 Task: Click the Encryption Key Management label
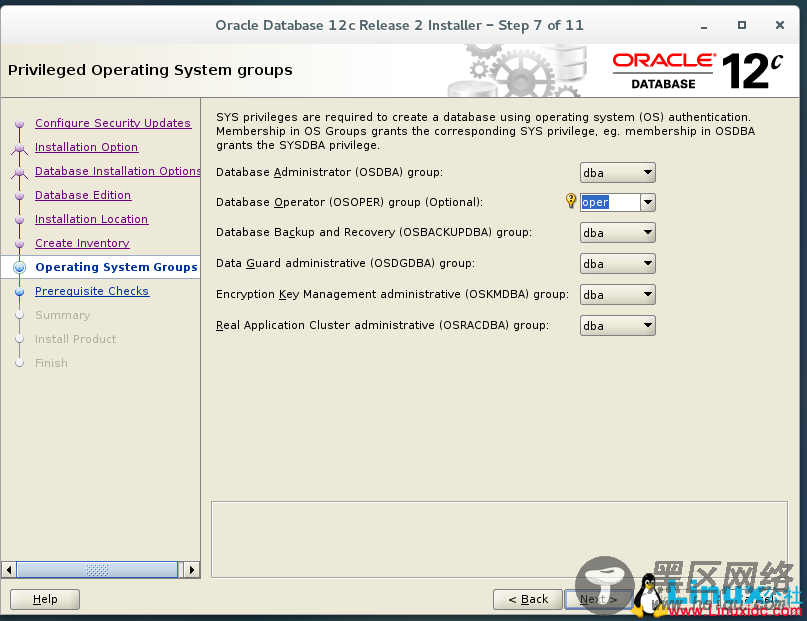tap(393, 294)
